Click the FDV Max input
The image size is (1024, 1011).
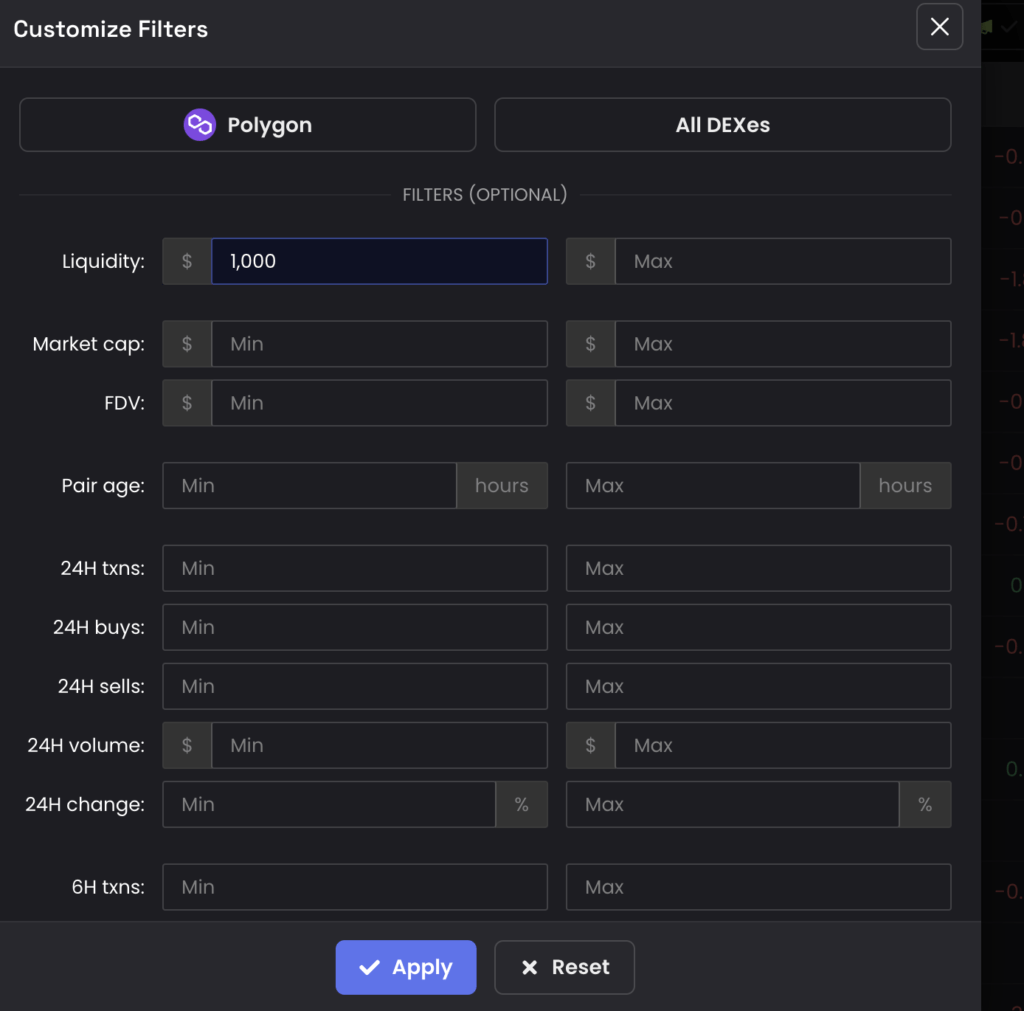point(781,403)
